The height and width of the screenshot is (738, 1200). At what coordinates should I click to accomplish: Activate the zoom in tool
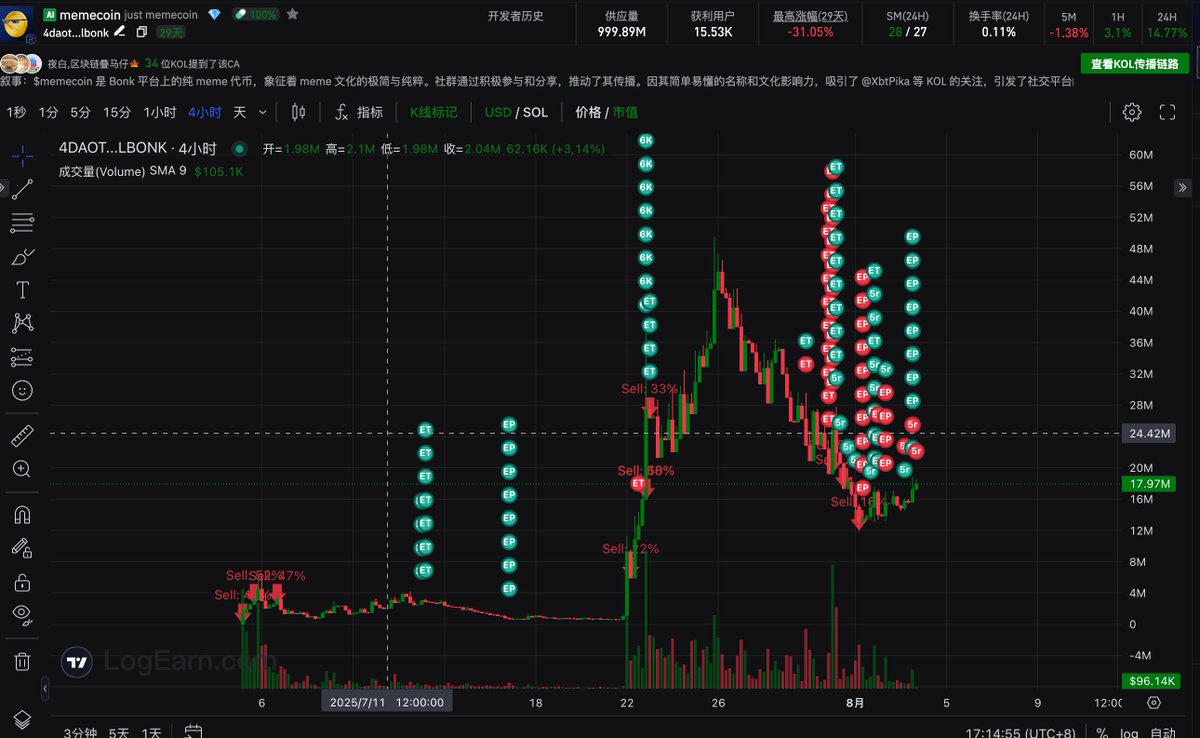[x=22, y=469]
